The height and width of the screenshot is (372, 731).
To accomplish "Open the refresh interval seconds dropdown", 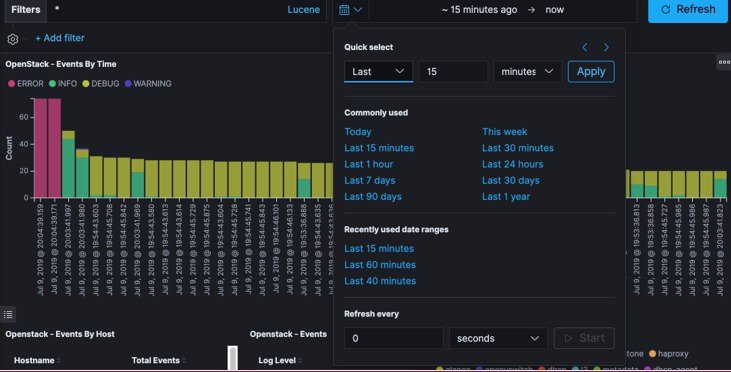I will pos(498,338).
